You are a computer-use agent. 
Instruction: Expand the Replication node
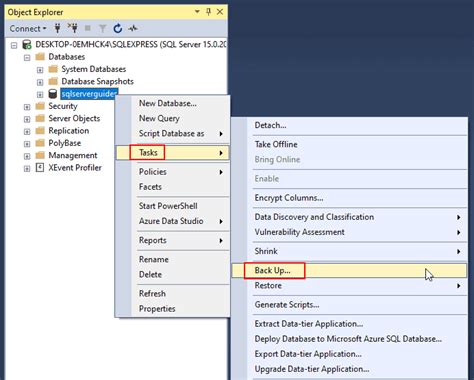[x=27, y=131]
